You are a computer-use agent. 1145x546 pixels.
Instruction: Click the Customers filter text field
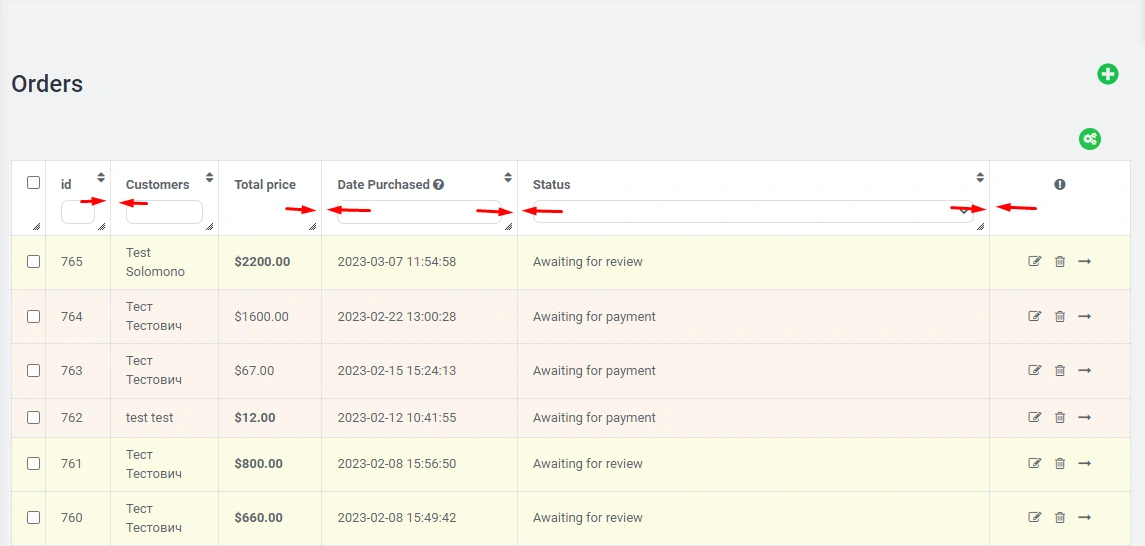tap(164, 212)
